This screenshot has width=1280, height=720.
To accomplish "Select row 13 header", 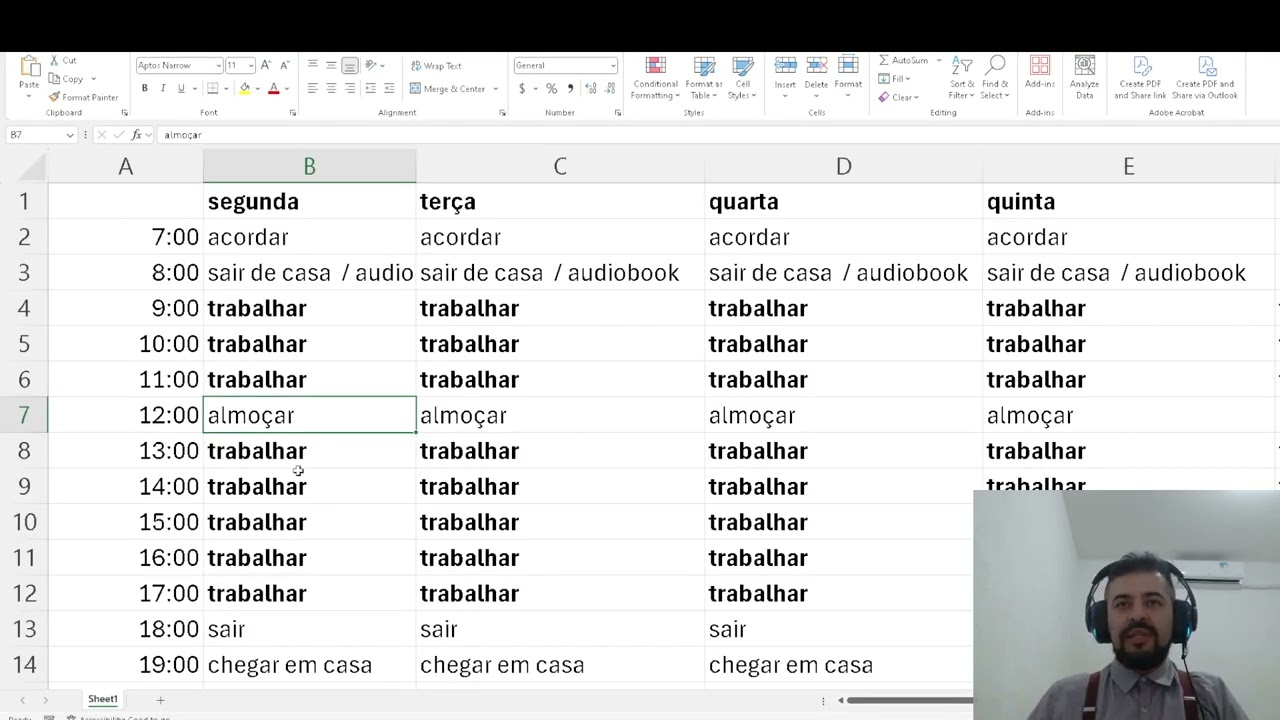I will pyautogui.click(x=24, y=629).
